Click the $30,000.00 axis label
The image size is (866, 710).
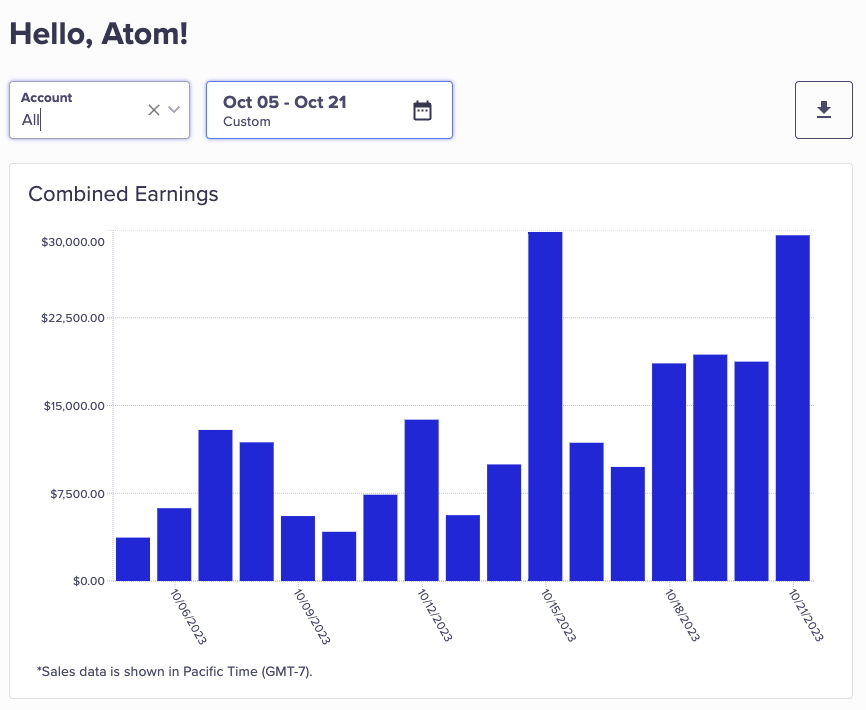73,242
